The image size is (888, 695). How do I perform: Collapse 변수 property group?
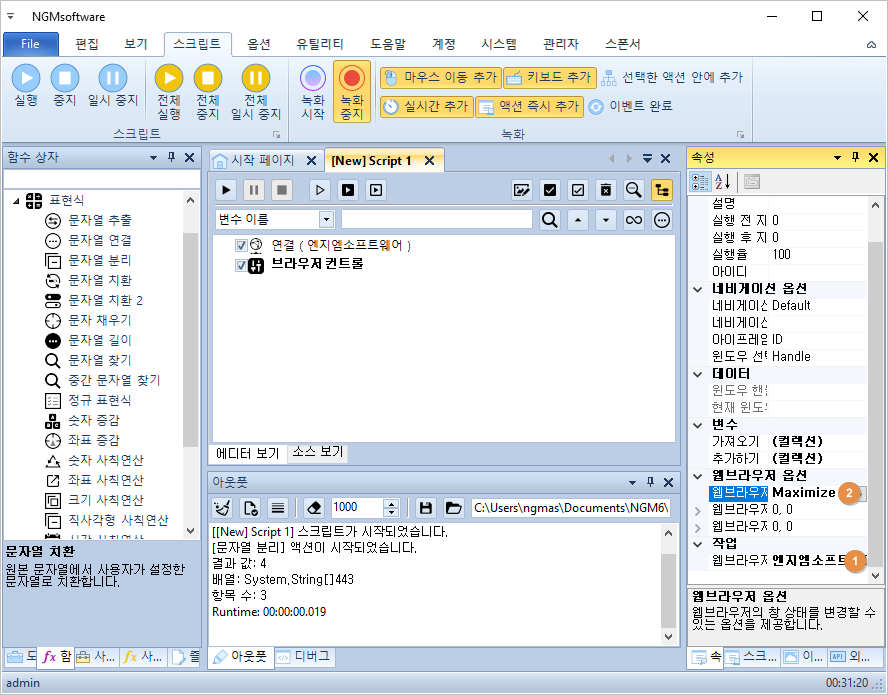[698, 425]
